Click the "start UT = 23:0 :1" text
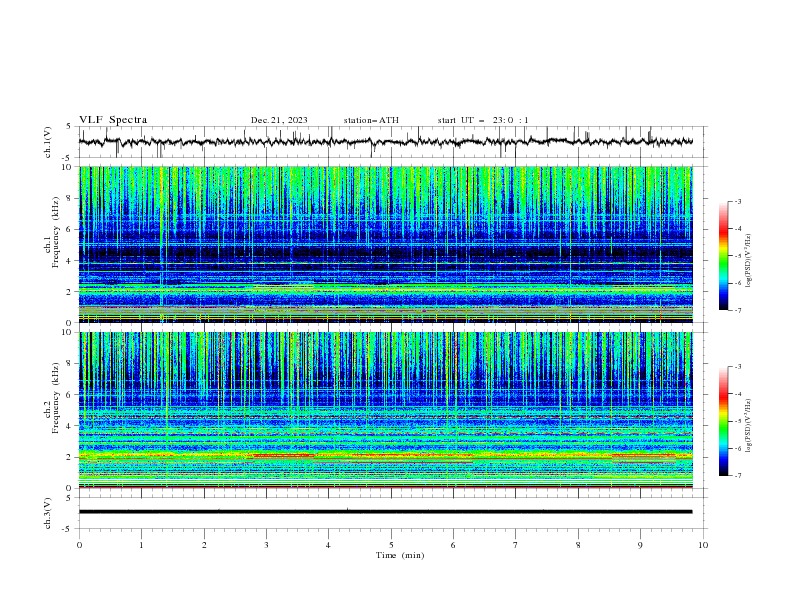 coord(483,120)
